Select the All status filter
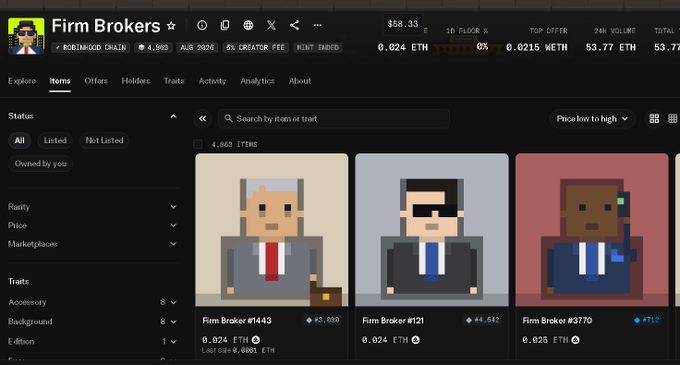 (x=20, y=140)
